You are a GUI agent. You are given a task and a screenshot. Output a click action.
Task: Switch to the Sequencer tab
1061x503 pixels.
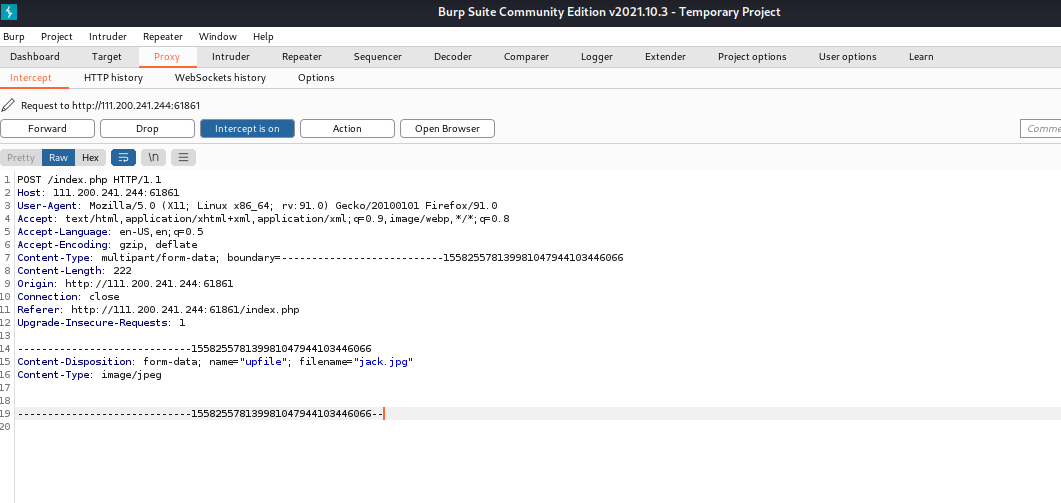coord(378,57)
